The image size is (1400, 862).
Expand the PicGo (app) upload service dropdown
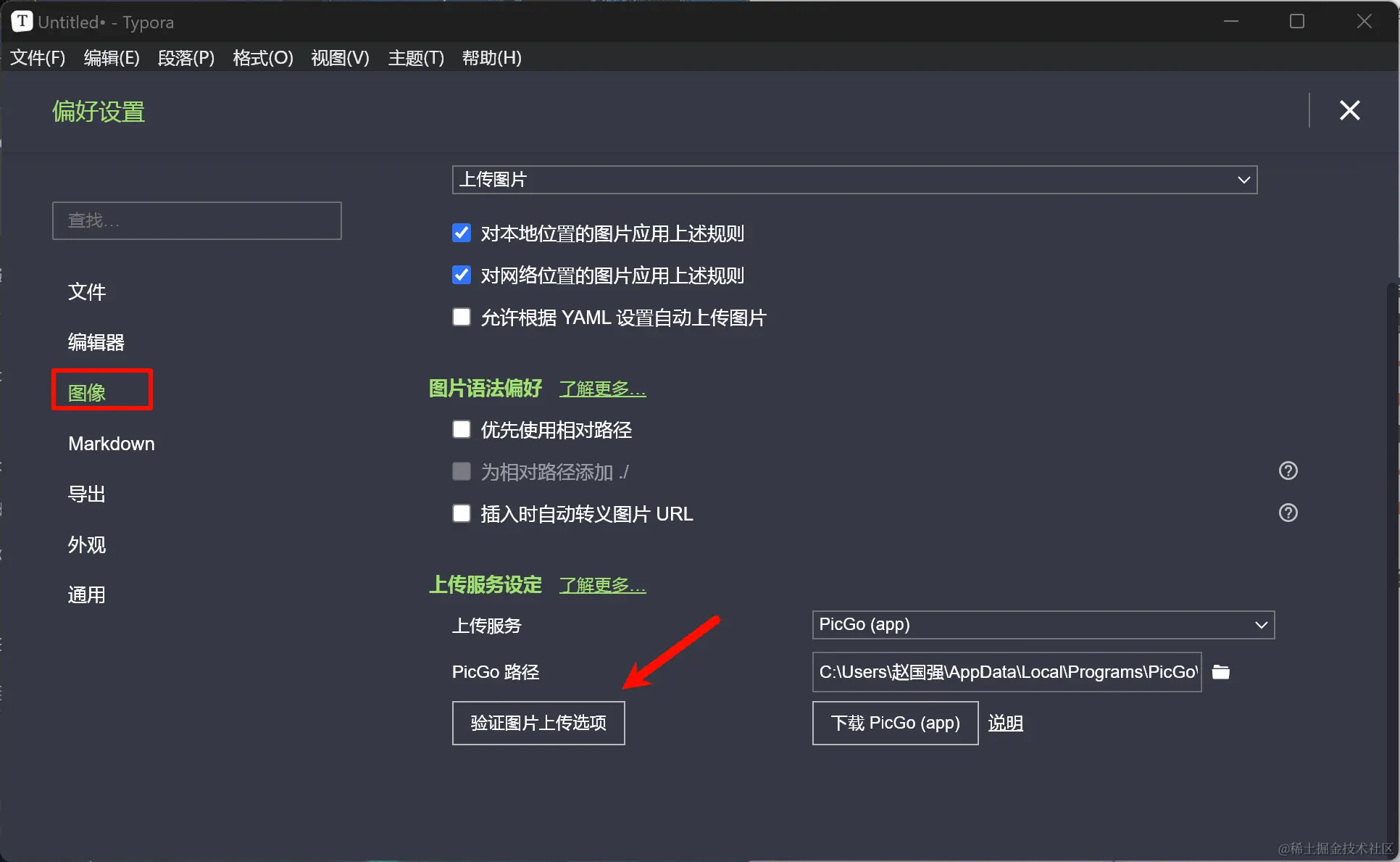point(1043,625)
